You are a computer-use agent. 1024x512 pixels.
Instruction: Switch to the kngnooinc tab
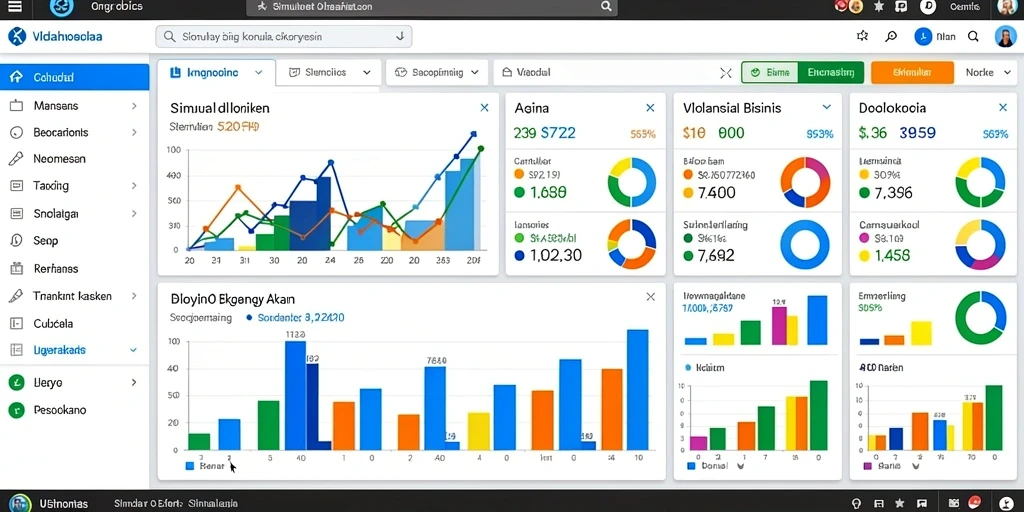tap(216, 72)
